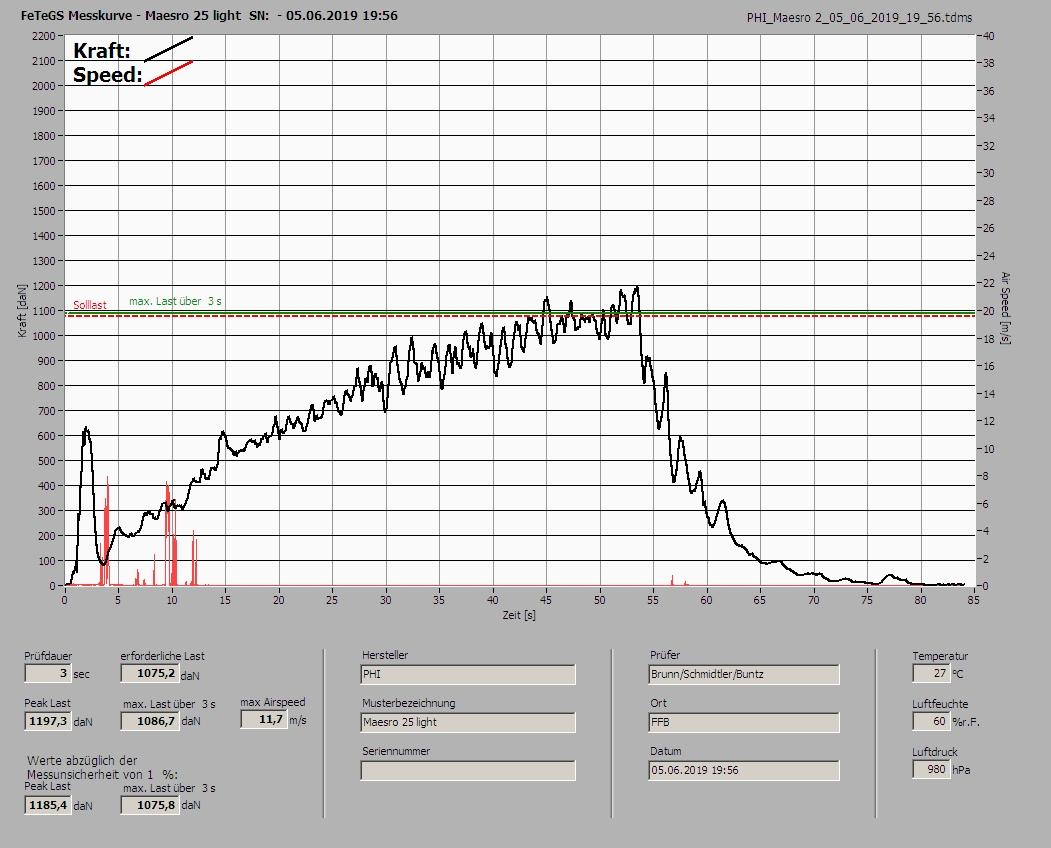The width and height of the screenshot is (1051, 848).
Task: Click the Seriennummer label
Action: (396, 751)
